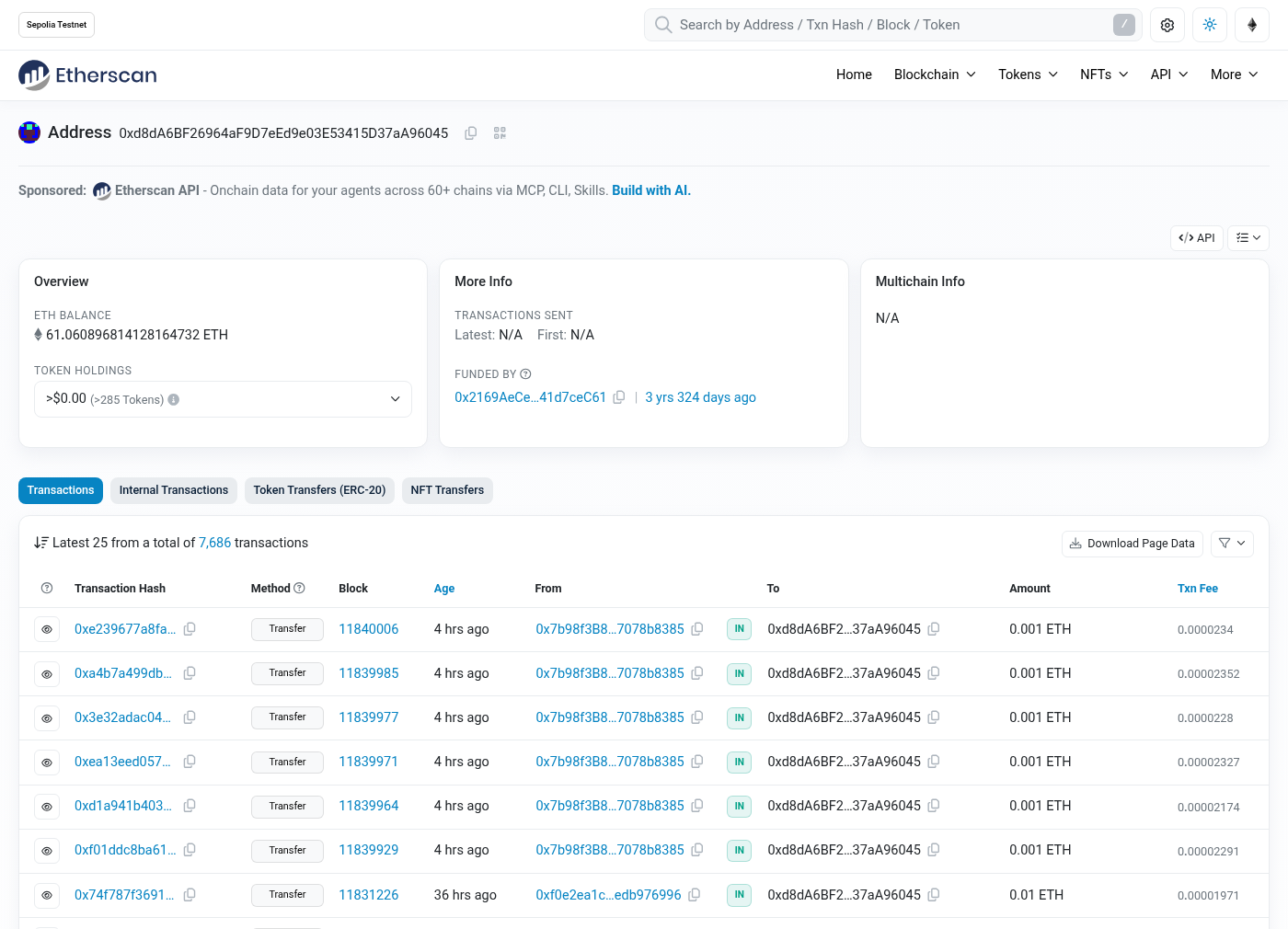Open the Build with AI sponsored link
Image resolution: width=1288 pixels, height=929 pixels.
click(651, 190)
